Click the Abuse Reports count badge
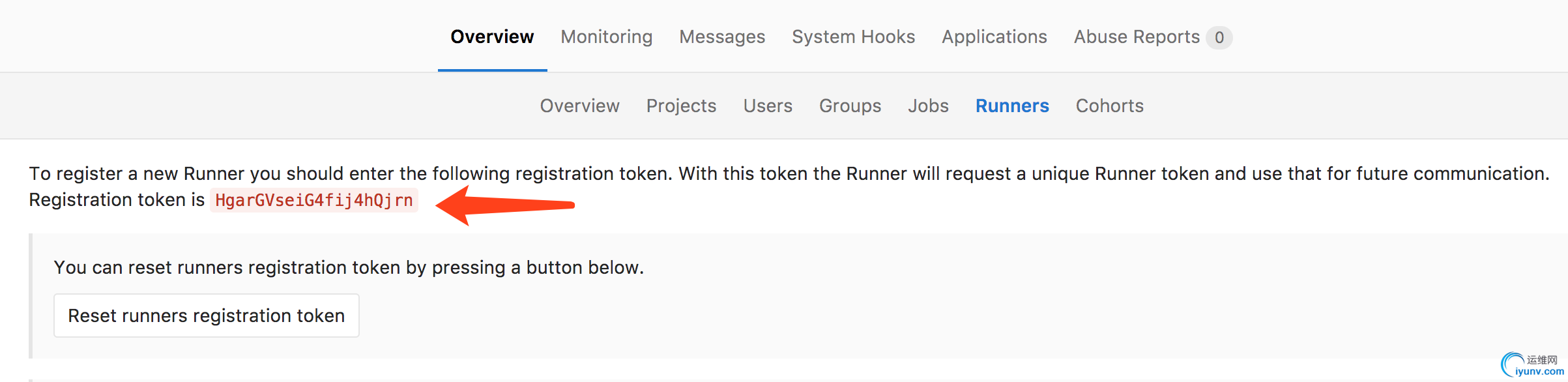The image size is (1568, 382). point(1219,37)
